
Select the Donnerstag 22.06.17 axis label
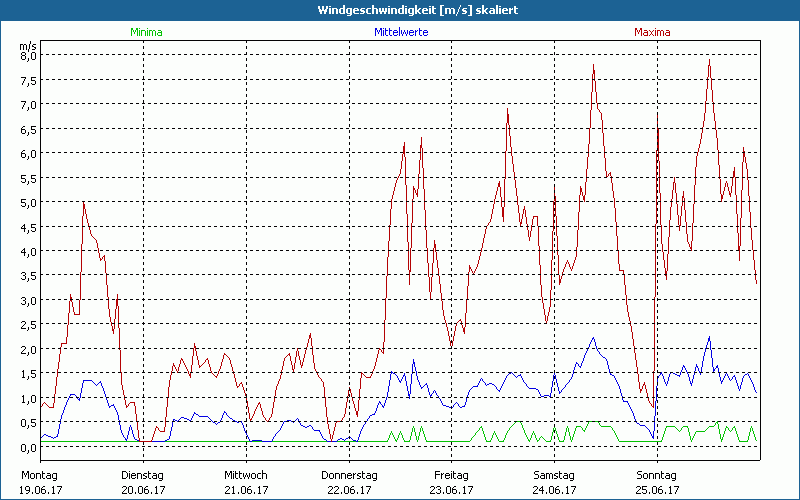coord(348,482)
